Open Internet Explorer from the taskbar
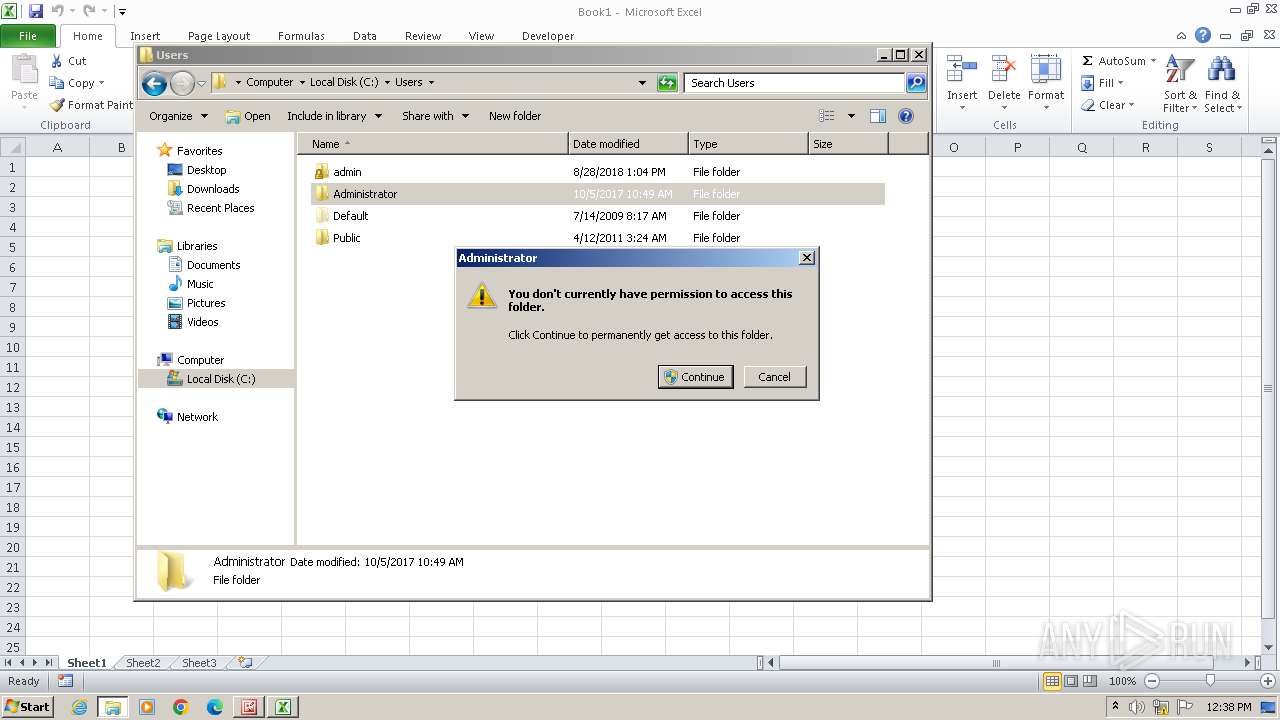The width and height of the screenshot is (1280, 720). pos(79,707)
